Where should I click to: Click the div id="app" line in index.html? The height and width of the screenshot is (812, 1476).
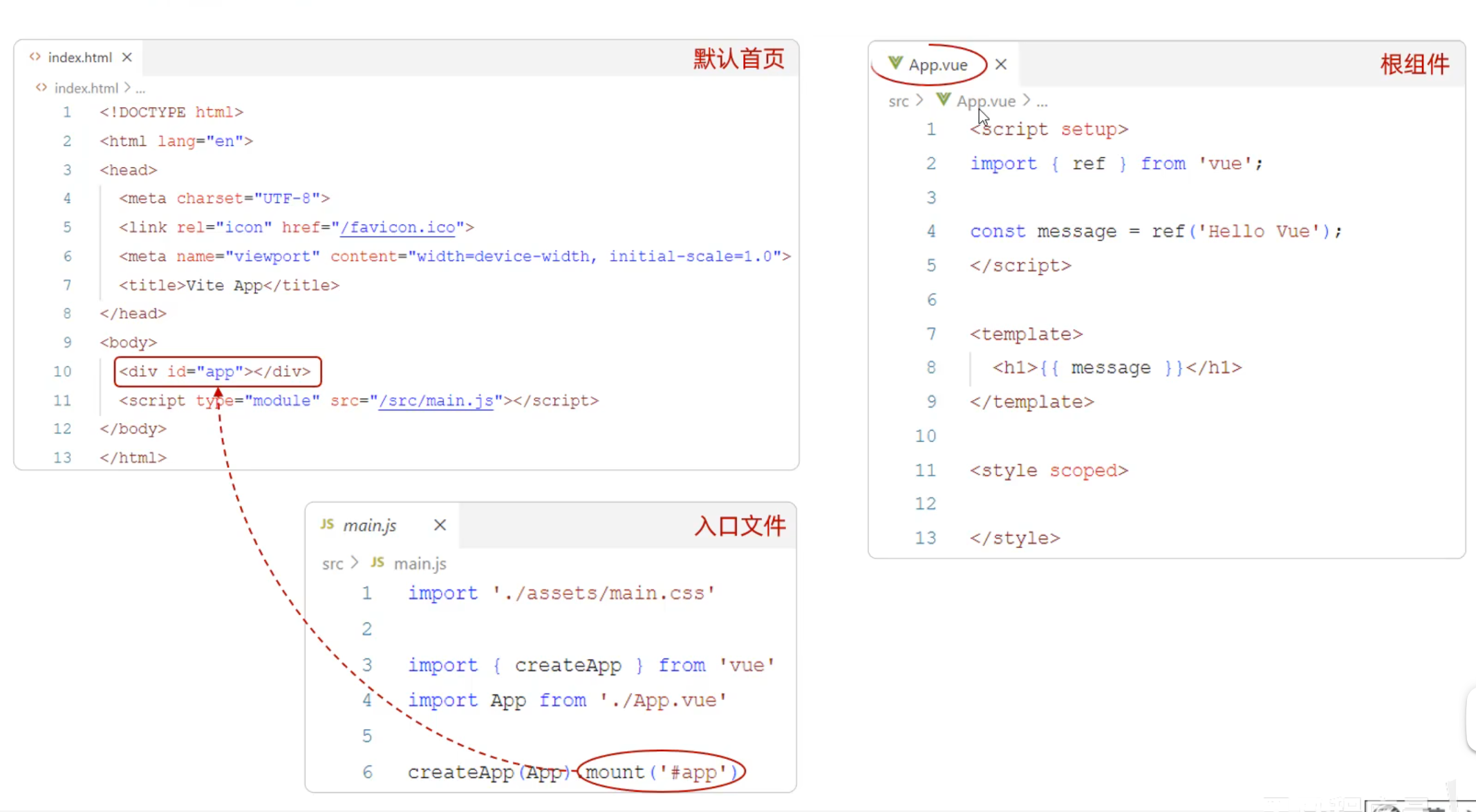pyautogui.click(x=216, y=371)
